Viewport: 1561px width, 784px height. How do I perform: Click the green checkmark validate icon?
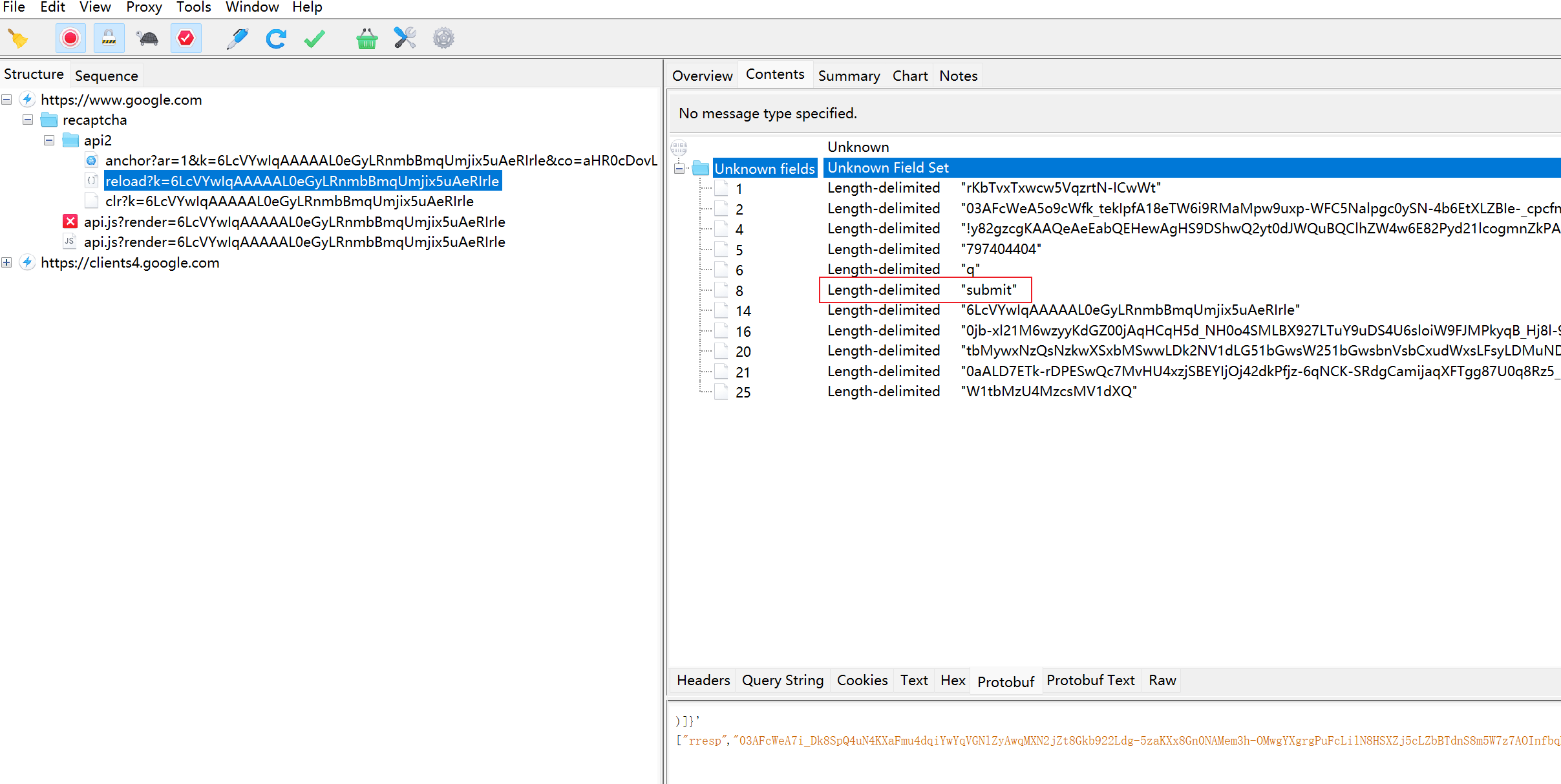tap(315, 39)
